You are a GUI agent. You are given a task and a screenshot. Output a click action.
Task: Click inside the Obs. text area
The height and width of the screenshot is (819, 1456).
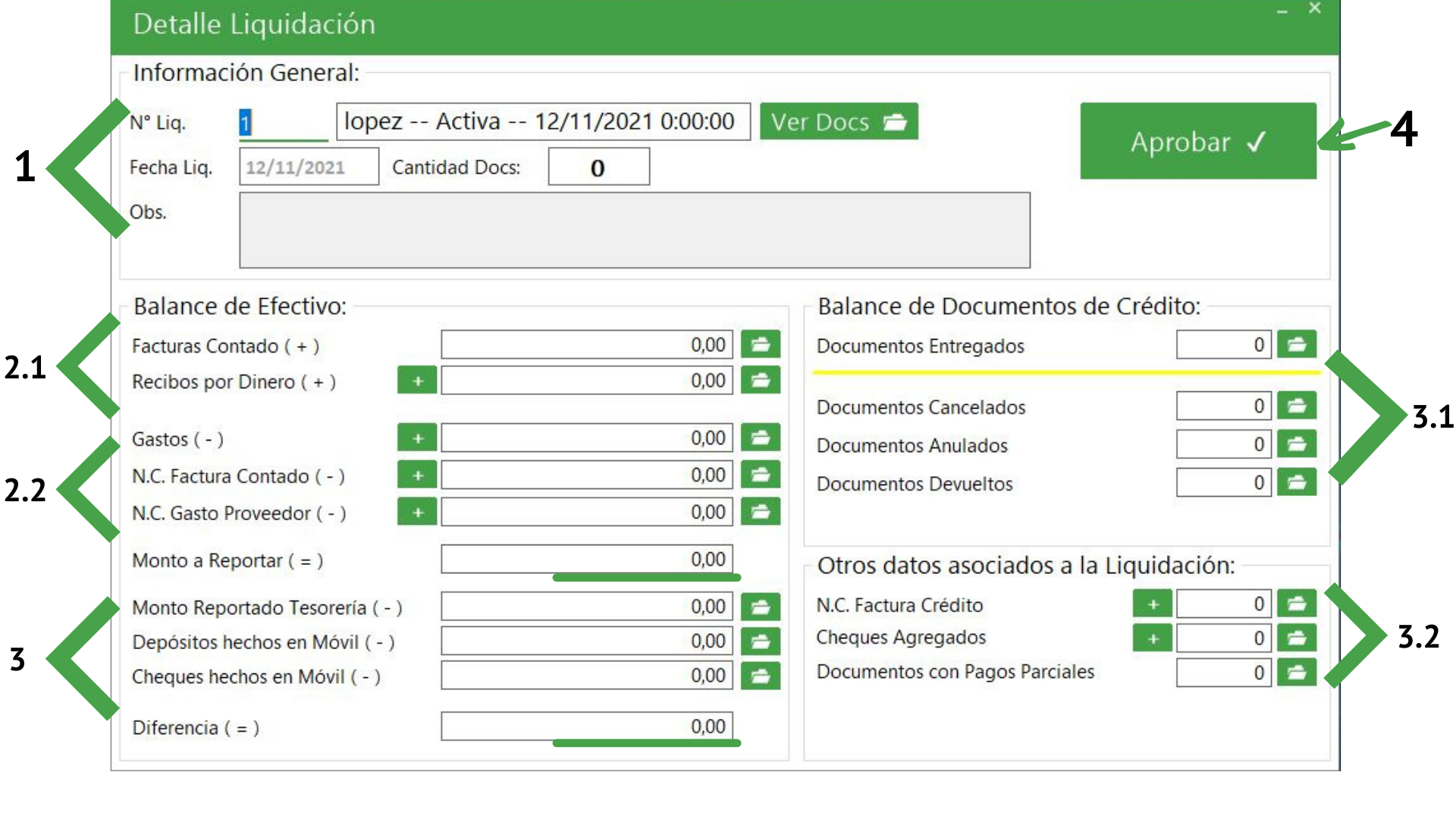pos(634,230)
